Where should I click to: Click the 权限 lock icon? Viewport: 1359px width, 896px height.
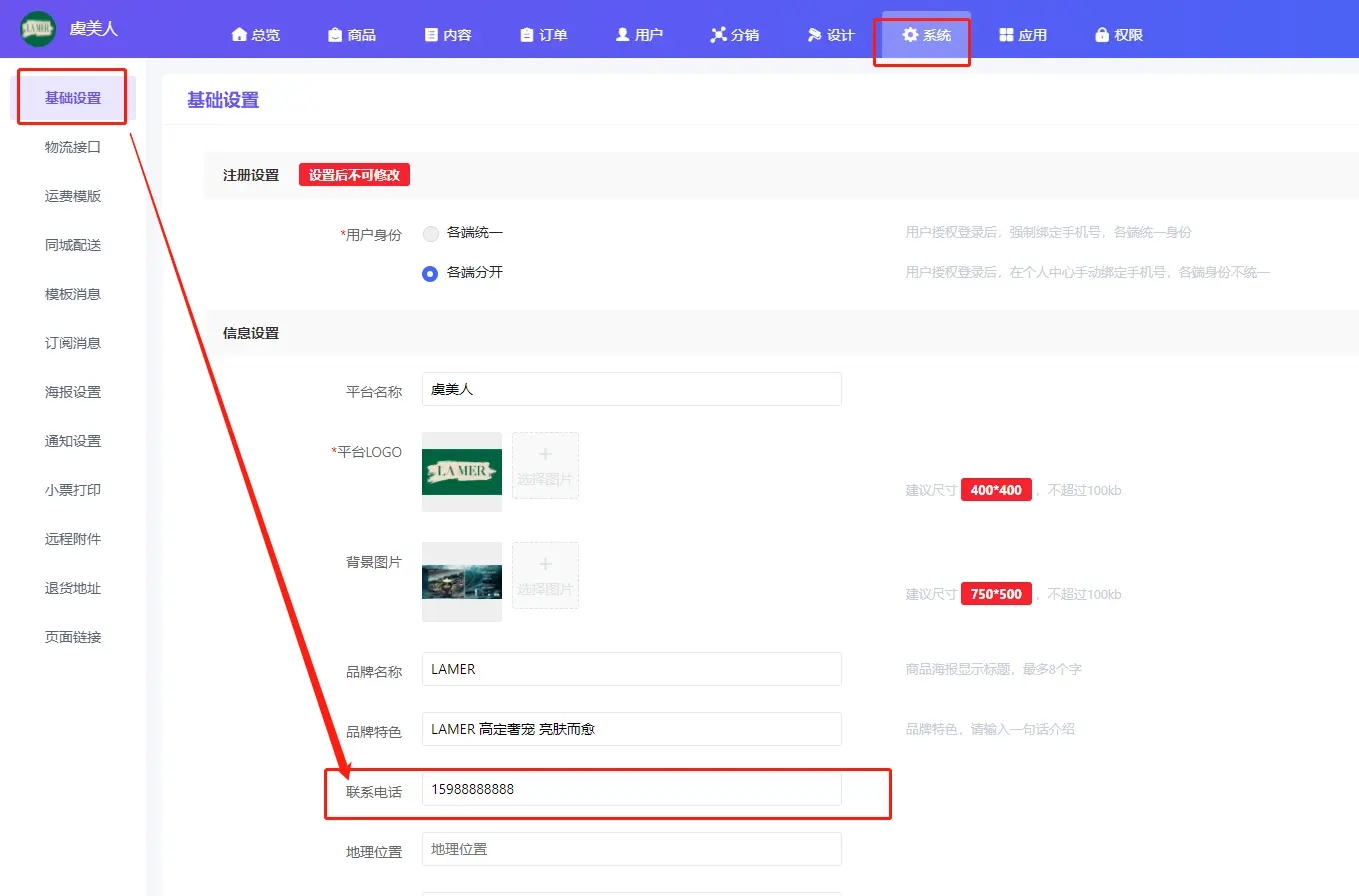click(x=1102, y=35)
